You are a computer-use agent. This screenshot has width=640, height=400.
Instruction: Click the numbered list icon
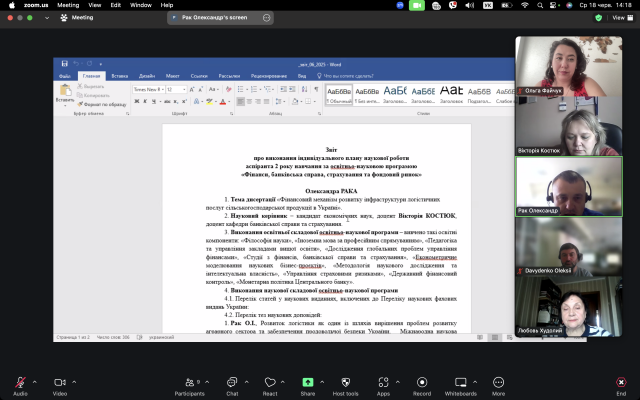coord(254,89)
